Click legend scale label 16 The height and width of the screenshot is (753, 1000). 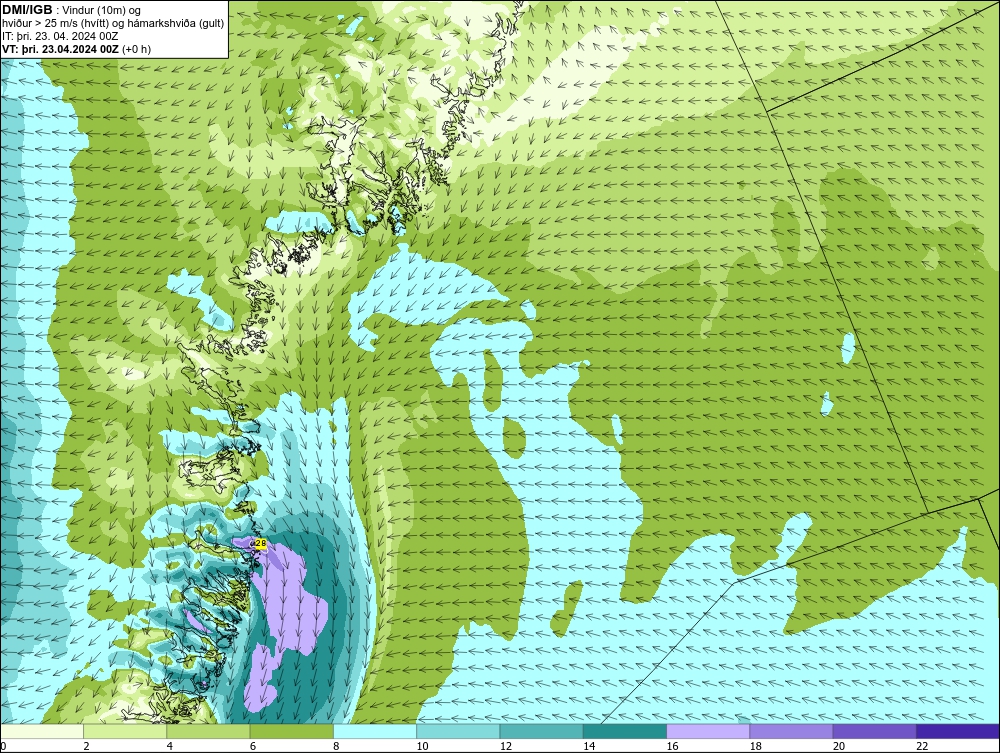point(672,746)
